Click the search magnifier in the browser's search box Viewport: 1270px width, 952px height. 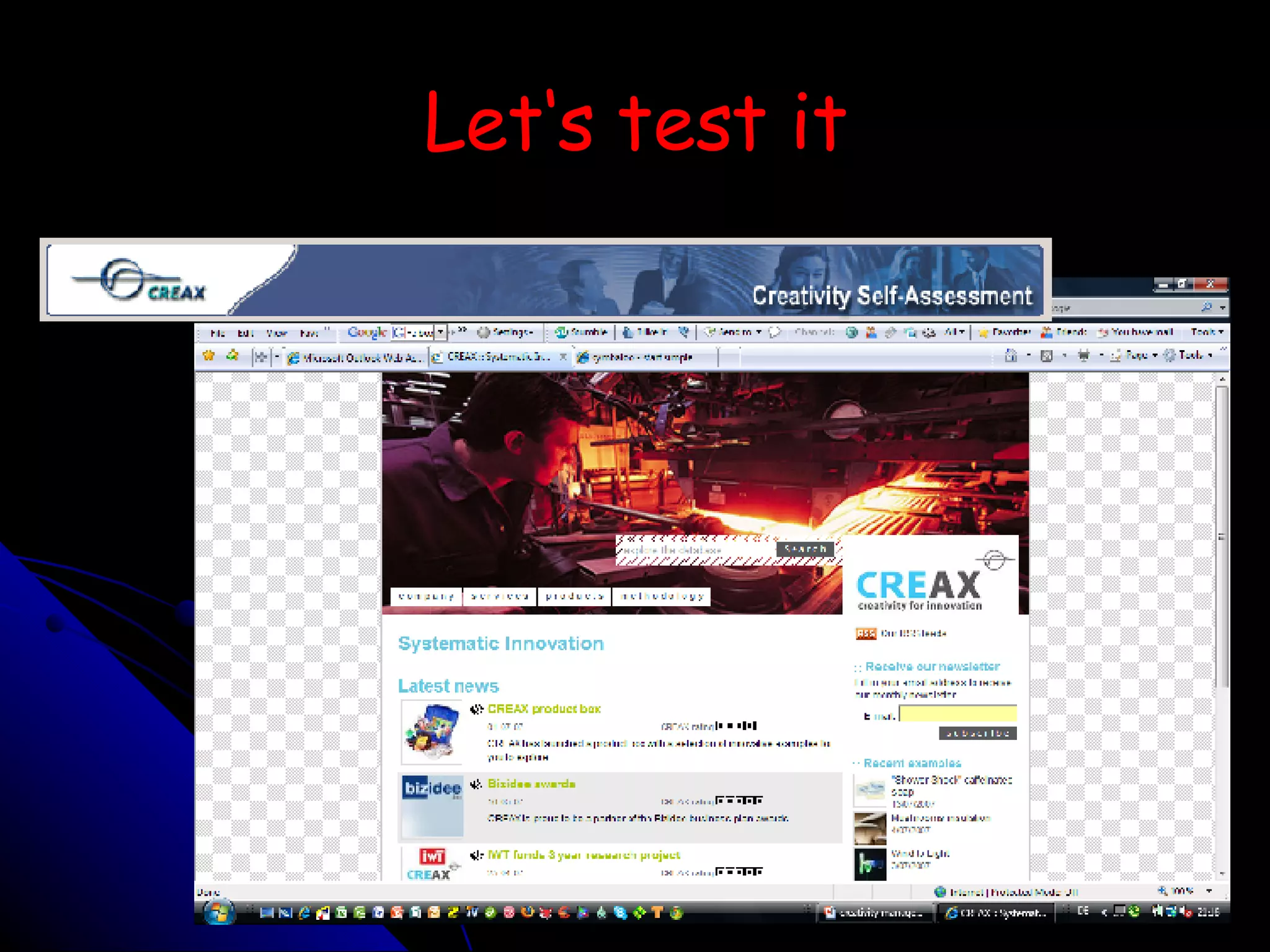click(1206, 307)
